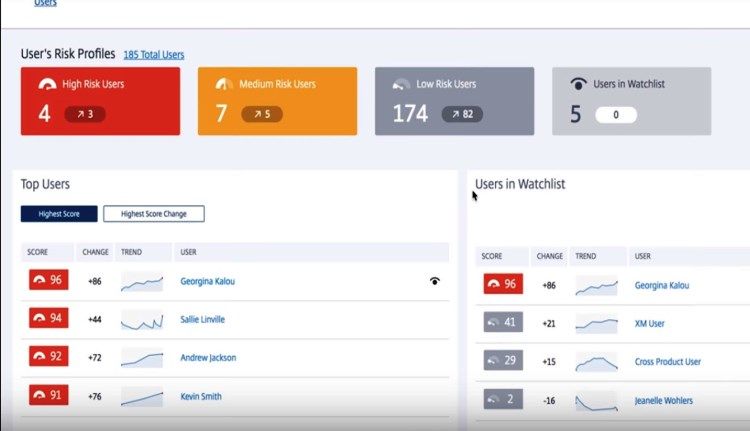Click trend sparkline for Cross Product User
The image size is (750, 431).
(596, 363)
